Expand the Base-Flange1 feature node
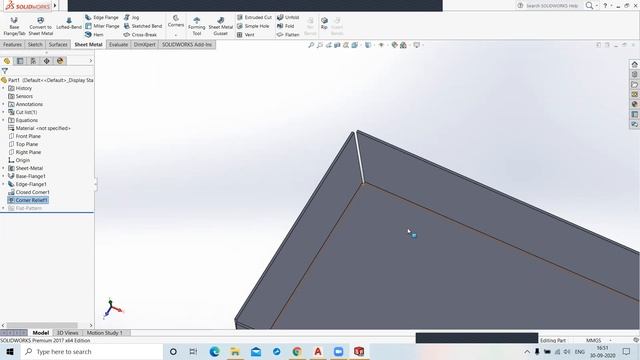This screenshot has width=640, height=360. pyautogui.click(x=3, y=176)
